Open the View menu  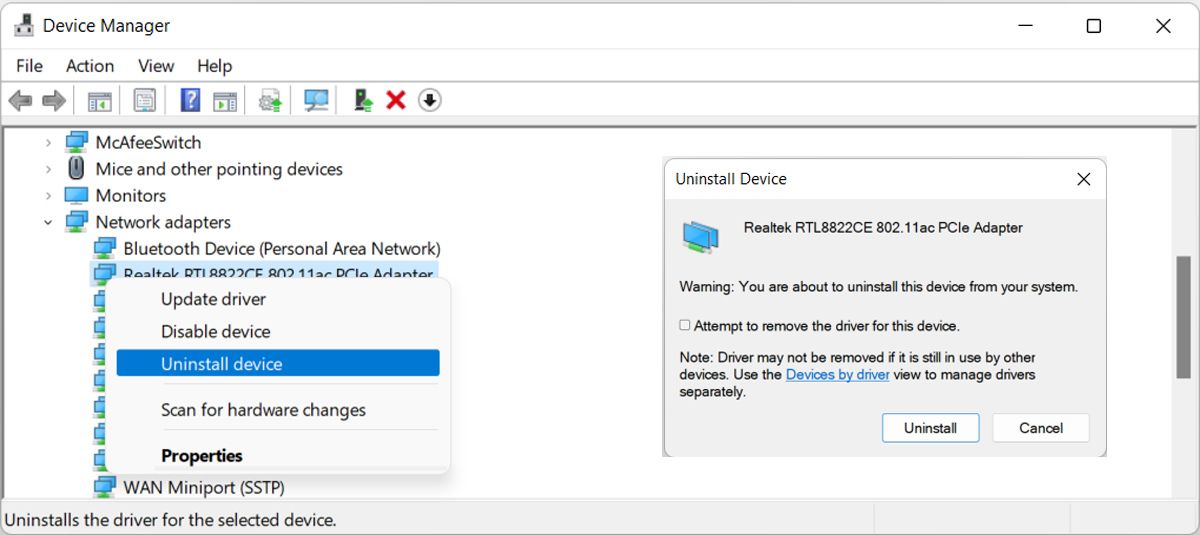(156, 66)
